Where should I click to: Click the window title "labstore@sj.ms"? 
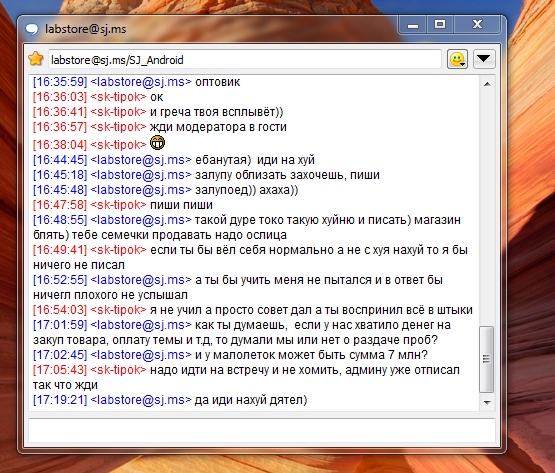[85, 29]
